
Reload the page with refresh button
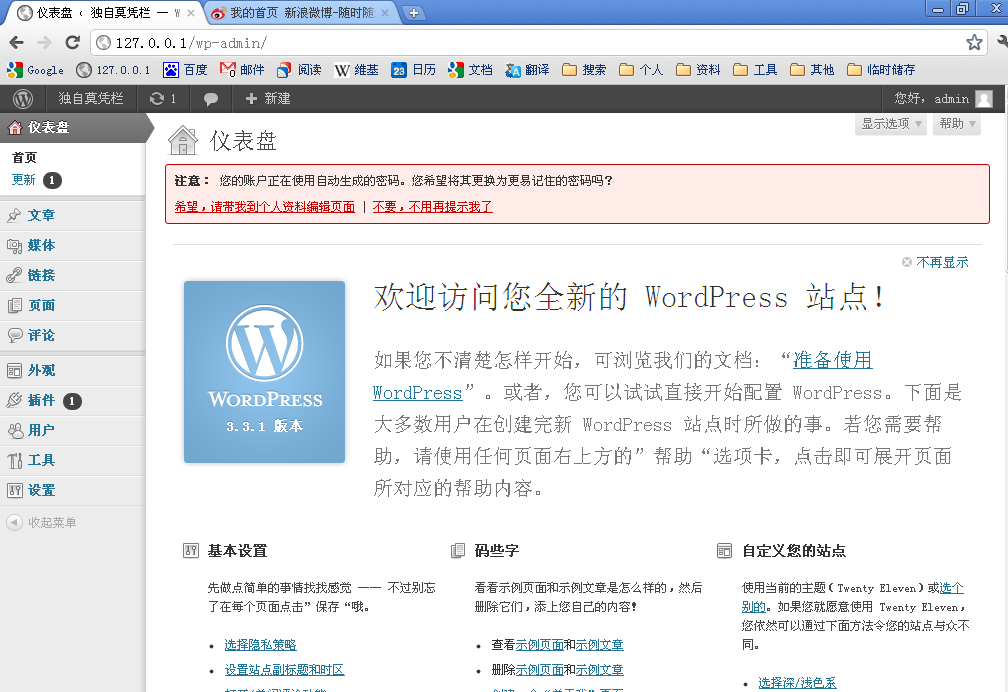coord(73,42)
